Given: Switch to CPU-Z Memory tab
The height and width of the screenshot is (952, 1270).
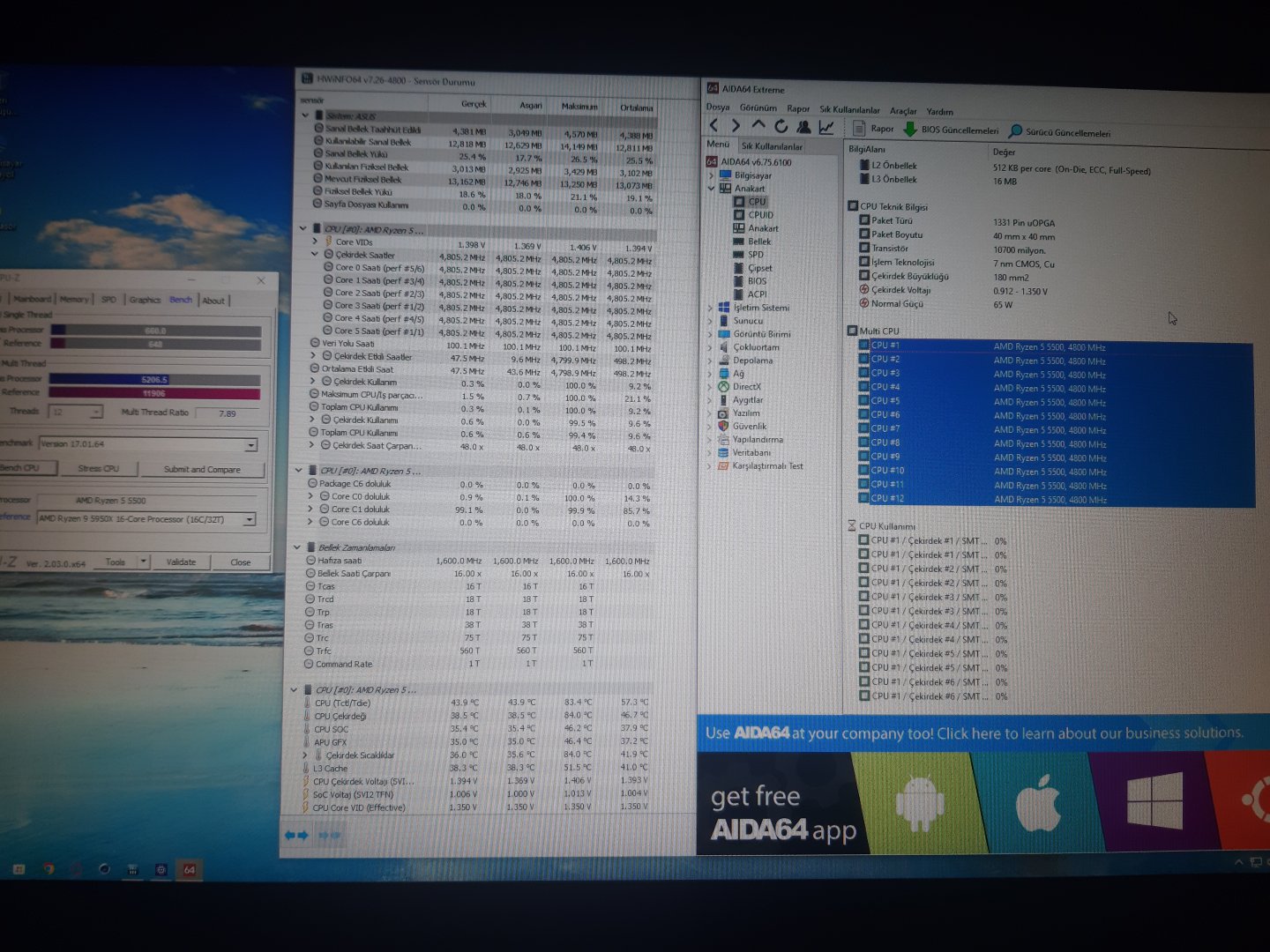Looking at the screenshot, I should (74, 299).
